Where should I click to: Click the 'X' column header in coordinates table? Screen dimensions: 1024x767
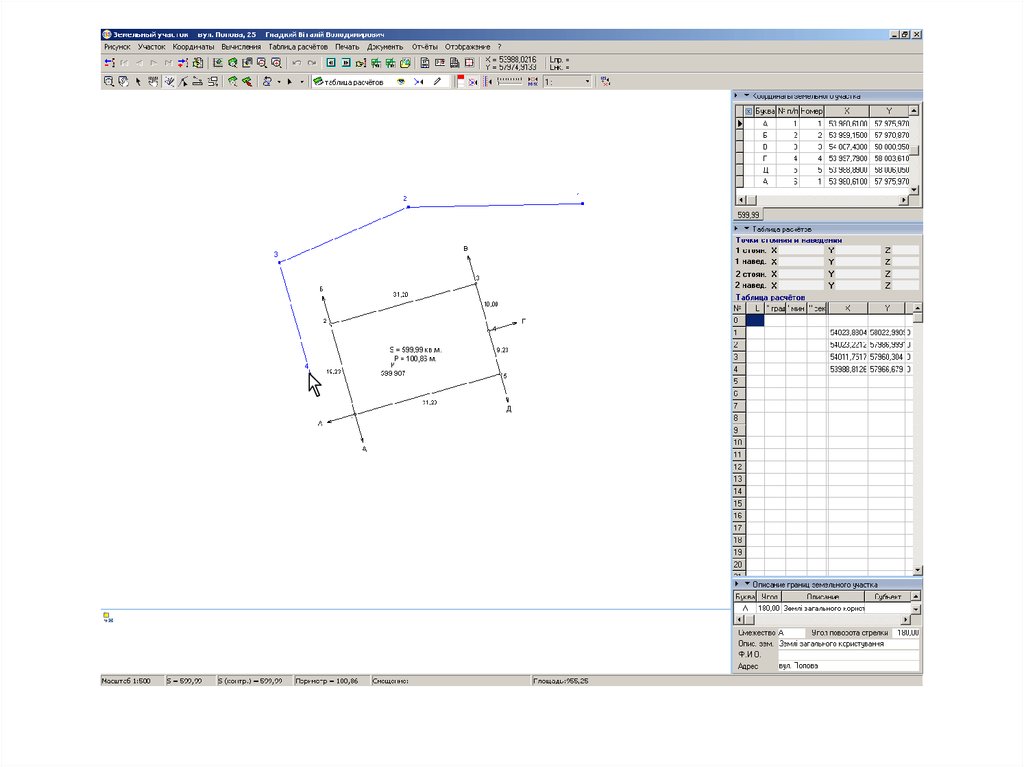click(x=847, y=111)
